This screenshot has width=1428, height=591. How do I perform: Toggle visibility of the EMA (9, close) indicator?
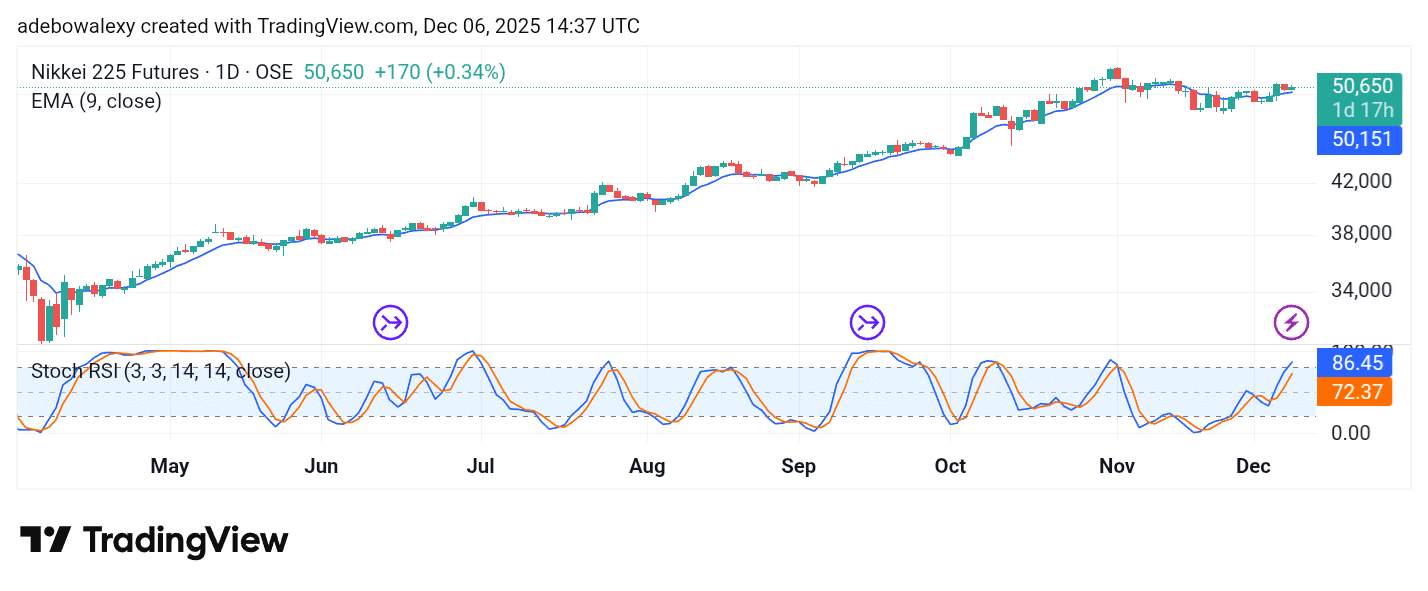coord(96,101)
